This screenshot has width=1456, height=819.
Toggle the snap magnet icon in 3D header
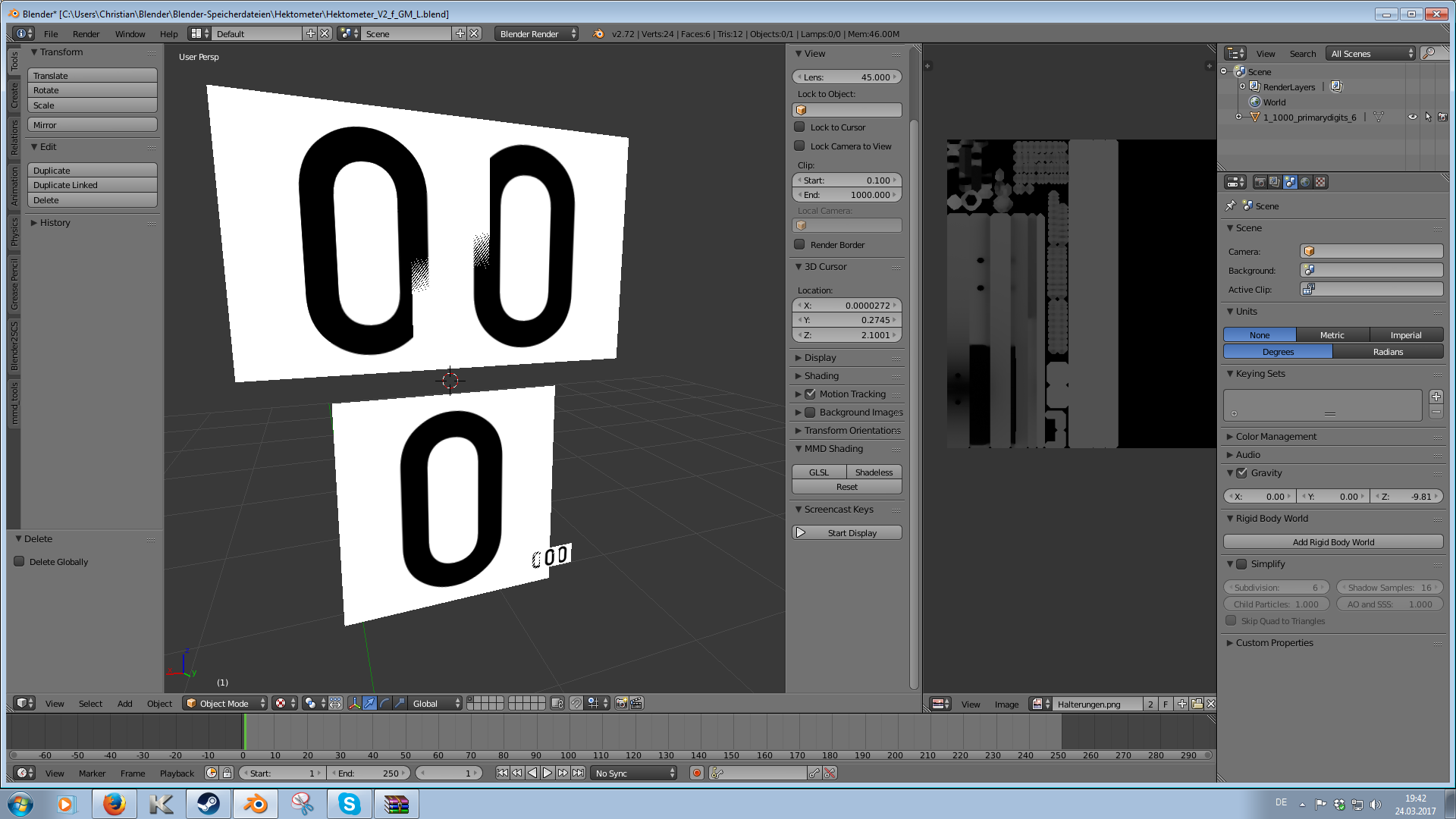tap(576, 704)
